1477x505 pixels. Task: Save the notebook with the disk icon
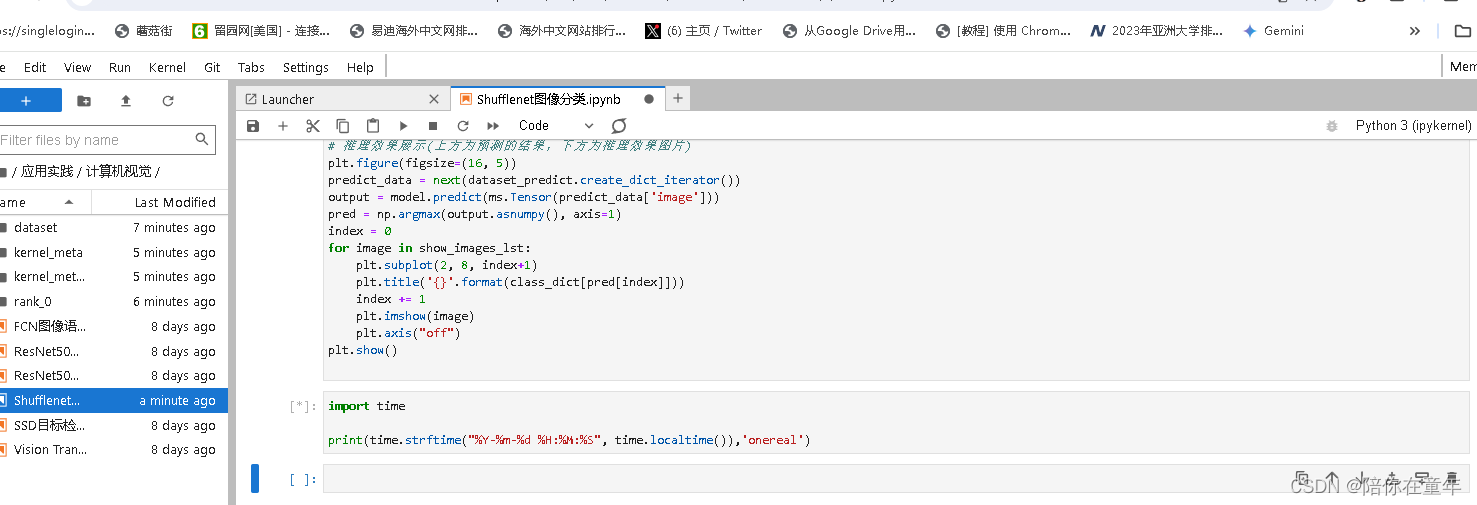[x=253, y=126]
